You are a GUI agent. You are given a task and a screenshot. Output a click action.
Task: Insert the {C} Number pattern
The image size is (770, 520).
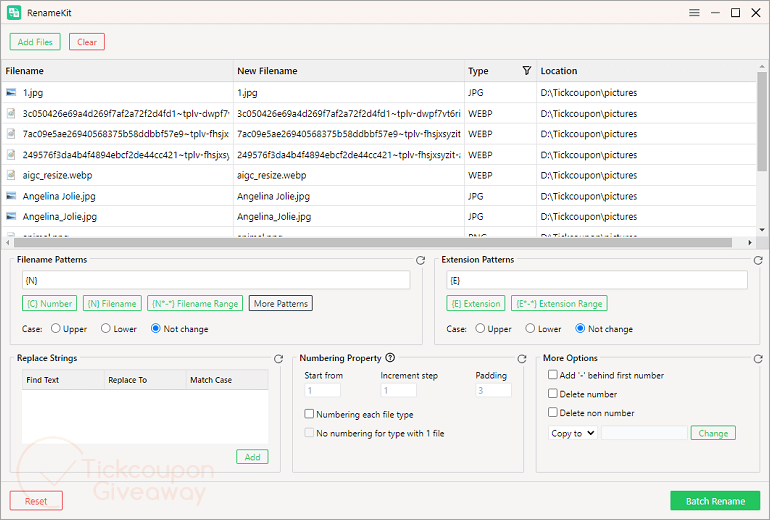[x=50, y=303]
